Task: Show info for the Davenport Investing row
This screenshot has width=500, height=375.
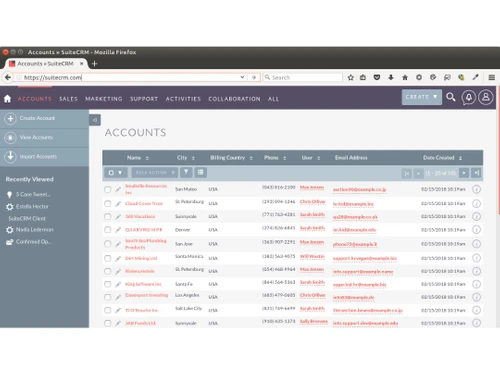Action: coord(476,297)
